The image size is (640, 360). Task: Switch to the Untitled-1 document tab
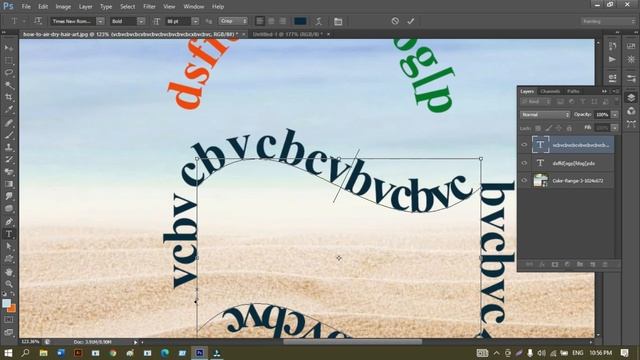[x=287, y=34]
